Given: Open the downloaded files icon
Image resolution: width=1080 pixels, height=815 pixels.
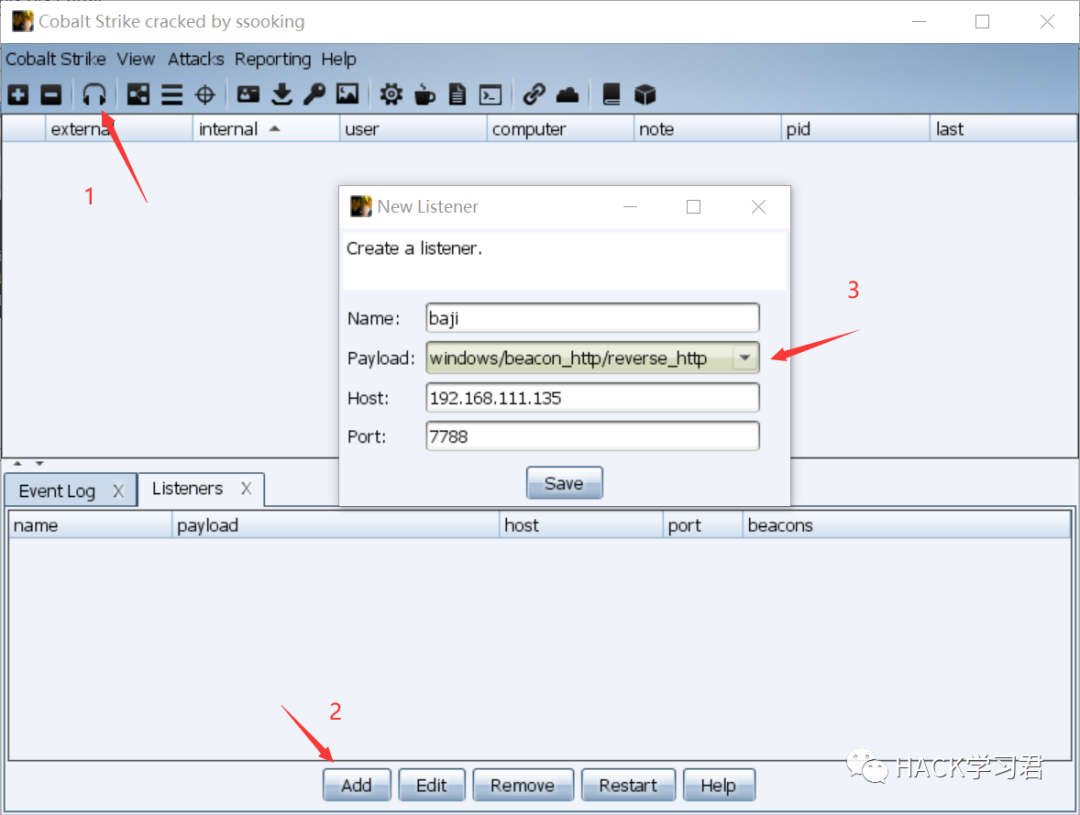Looking at the screenshot, I should pyautogui.click(x=282, y=94).
